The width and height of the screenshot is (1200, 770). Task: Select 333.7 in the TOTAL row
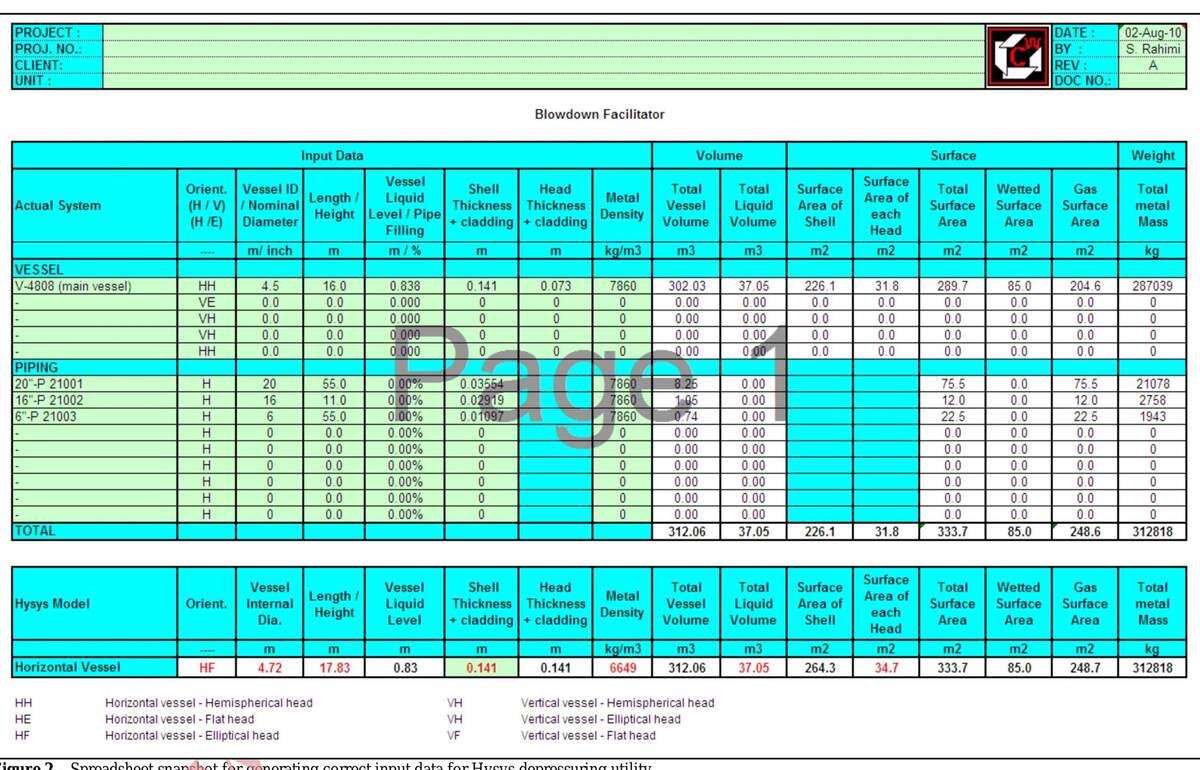point(952,532)
